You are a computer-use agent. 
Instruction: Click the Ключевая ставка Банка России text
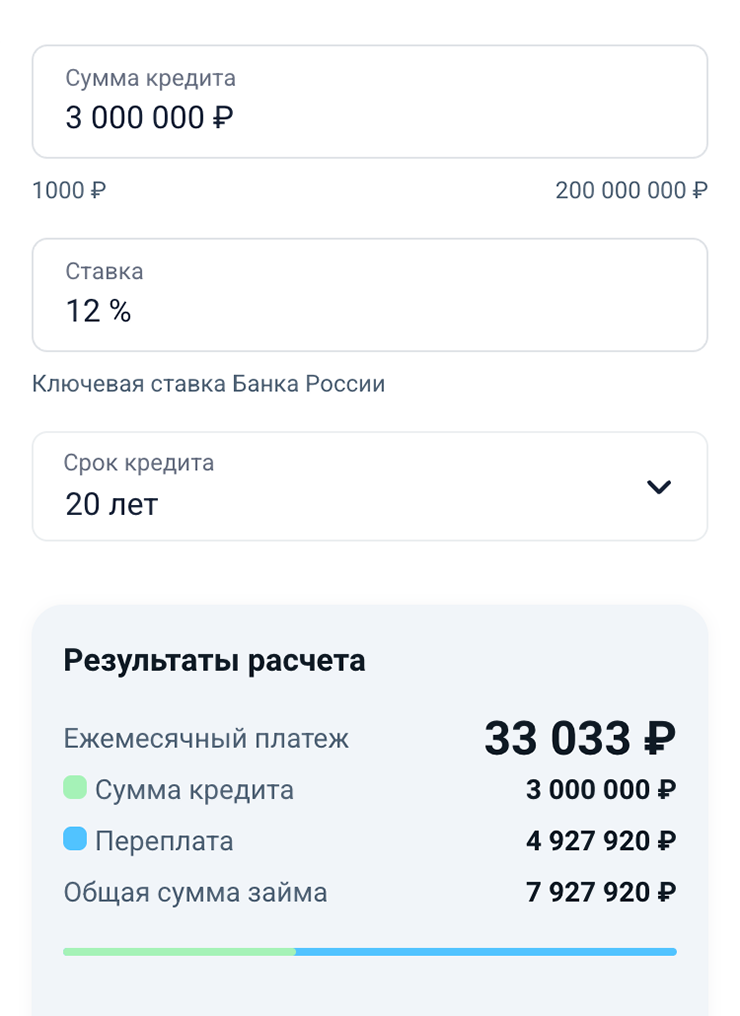[x=208, y=384]
